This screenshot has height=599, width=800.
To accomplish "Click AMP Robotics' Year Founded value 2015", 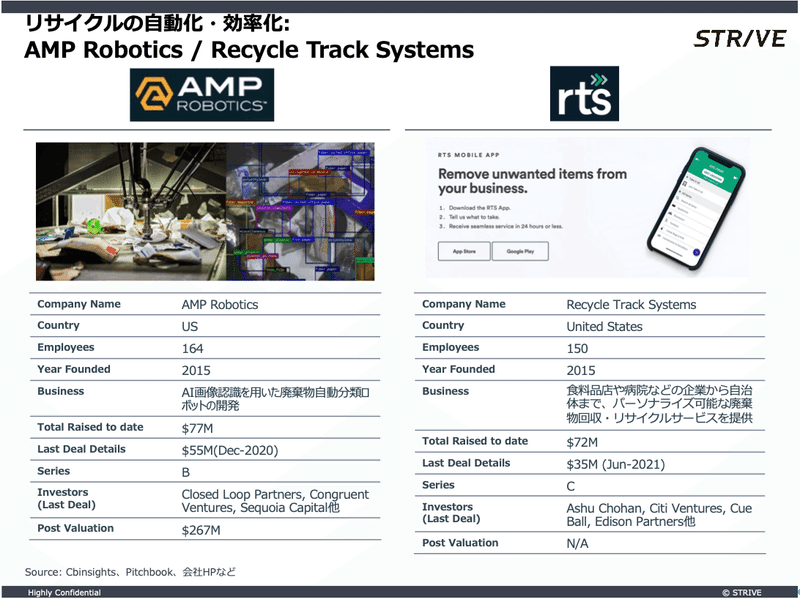I will coord(196,370).
